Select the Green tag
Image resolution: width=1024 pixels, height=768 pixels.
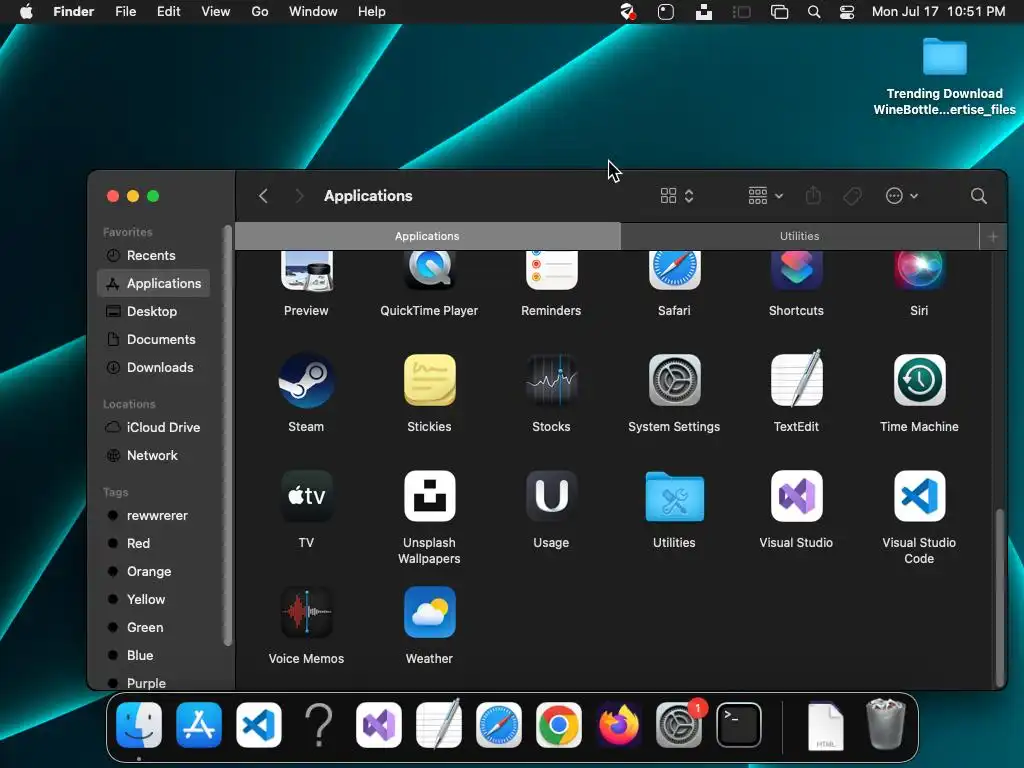153,628
